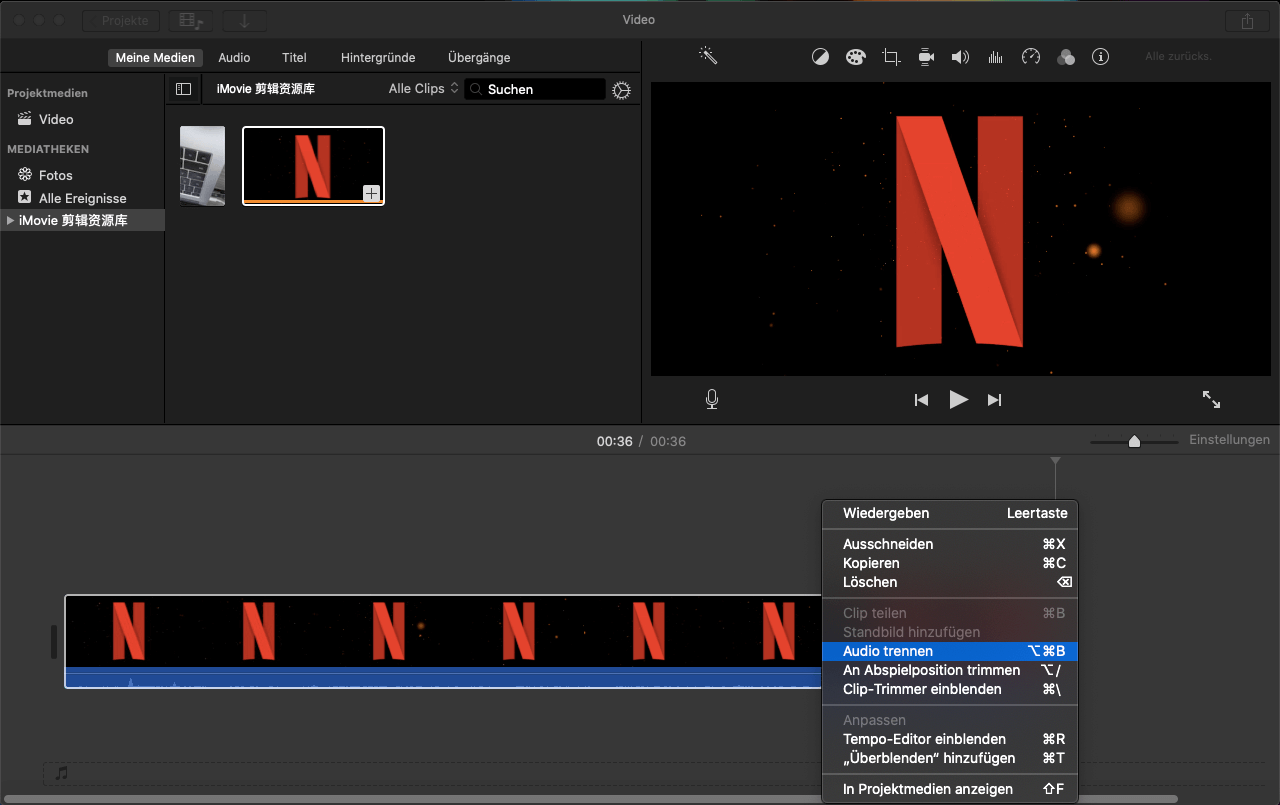Open the volume speaker icon
The width and height of the screenshot is (1280, 805).
click(960, 57)
